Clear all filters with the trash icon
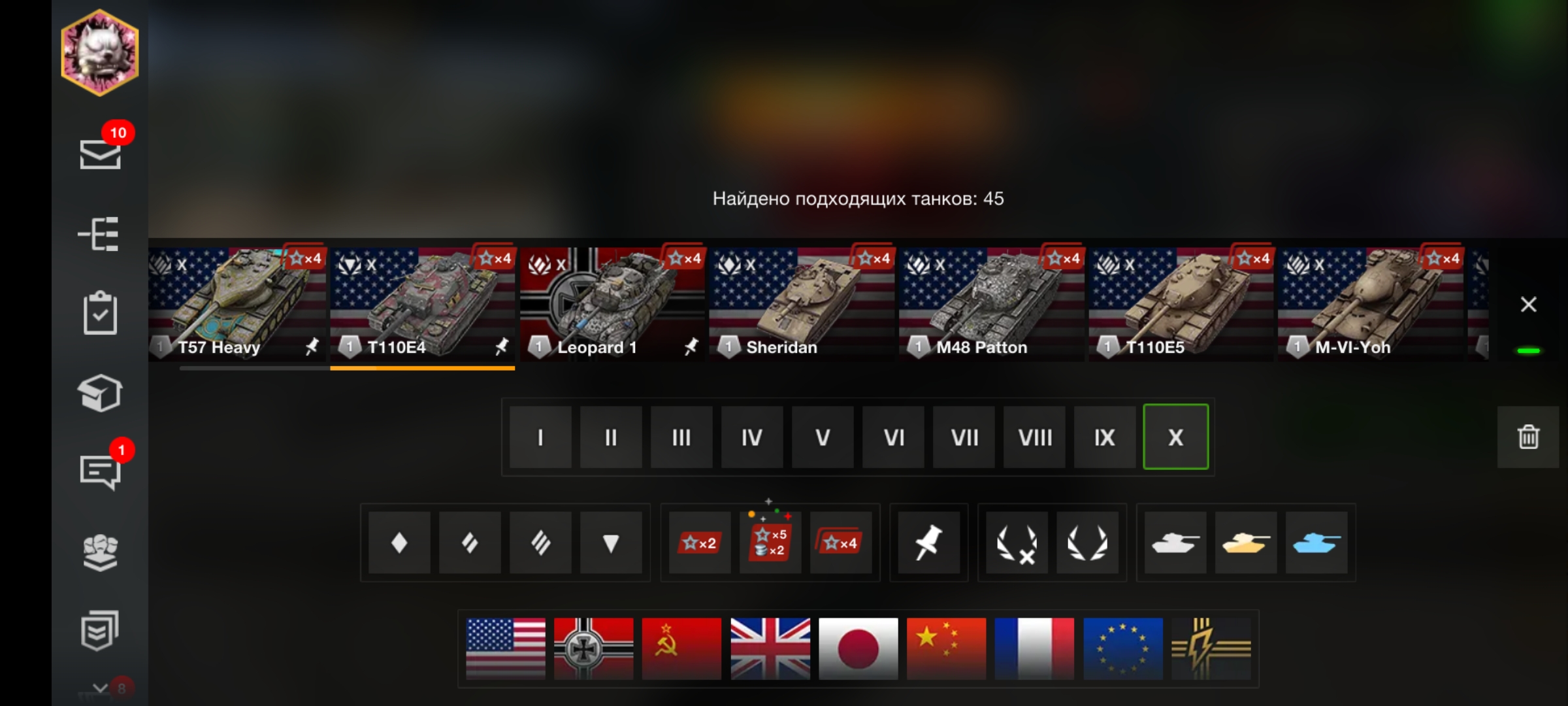This screenshot has height=706, width=1568. (1528, 437)
